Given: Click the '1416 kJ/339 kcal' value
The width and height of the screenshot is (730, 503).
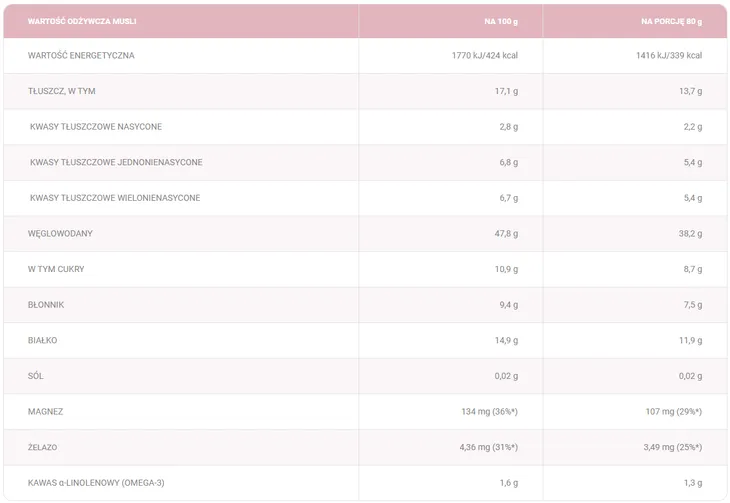Looking at the screenshot, I should [x=669, y=55].
